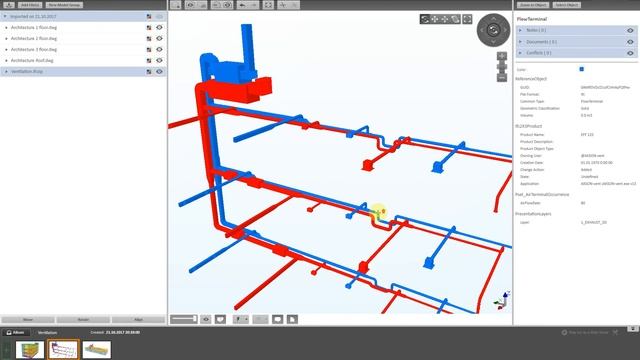Toggle the eye icon on the Notes row
640x360 pixels.
point(630,30)
